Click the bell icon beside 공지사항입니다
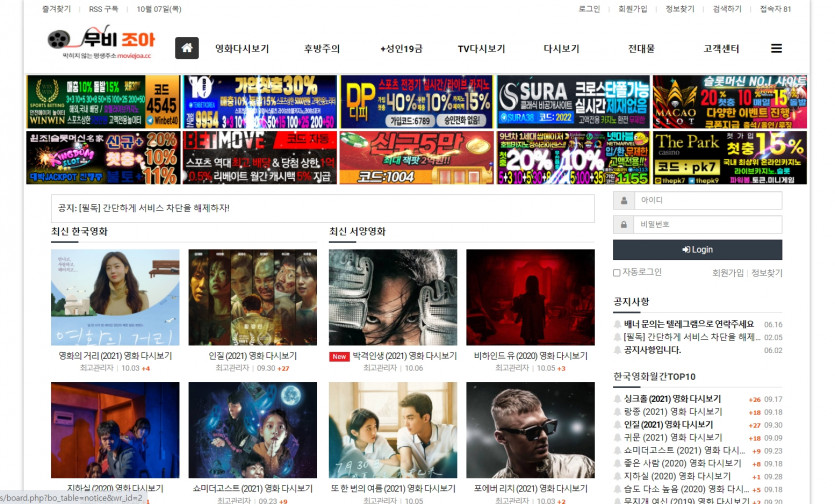Viewport: 835px width, 504px height. [x=617, y=350]
